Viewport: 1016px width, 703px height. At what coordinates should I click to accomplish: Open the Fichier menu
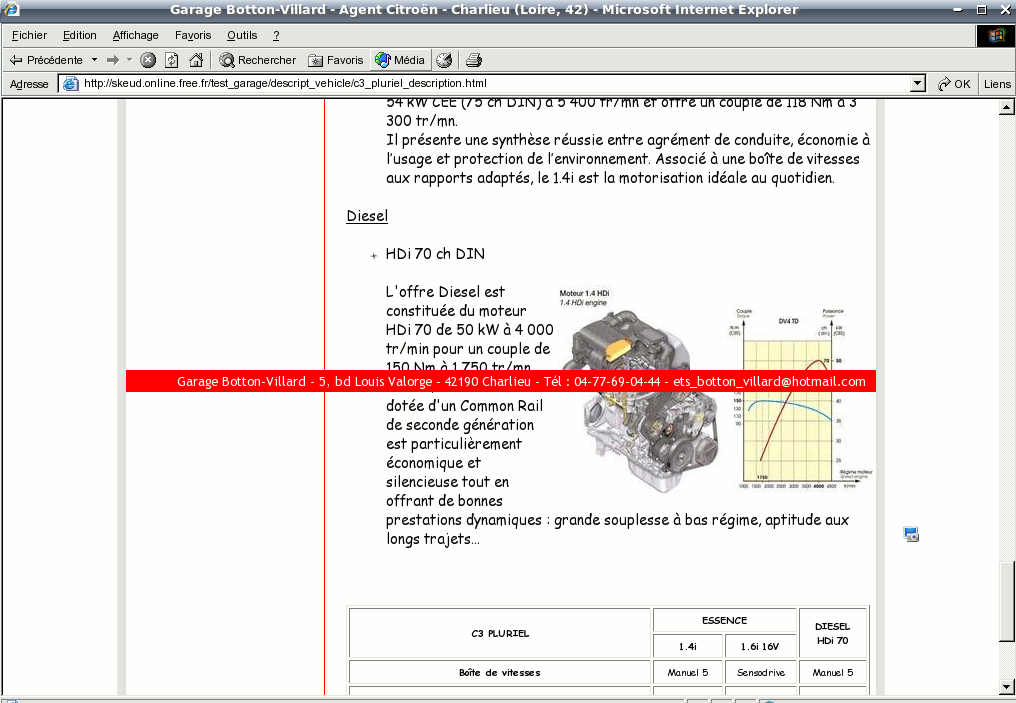coord(29,36)
